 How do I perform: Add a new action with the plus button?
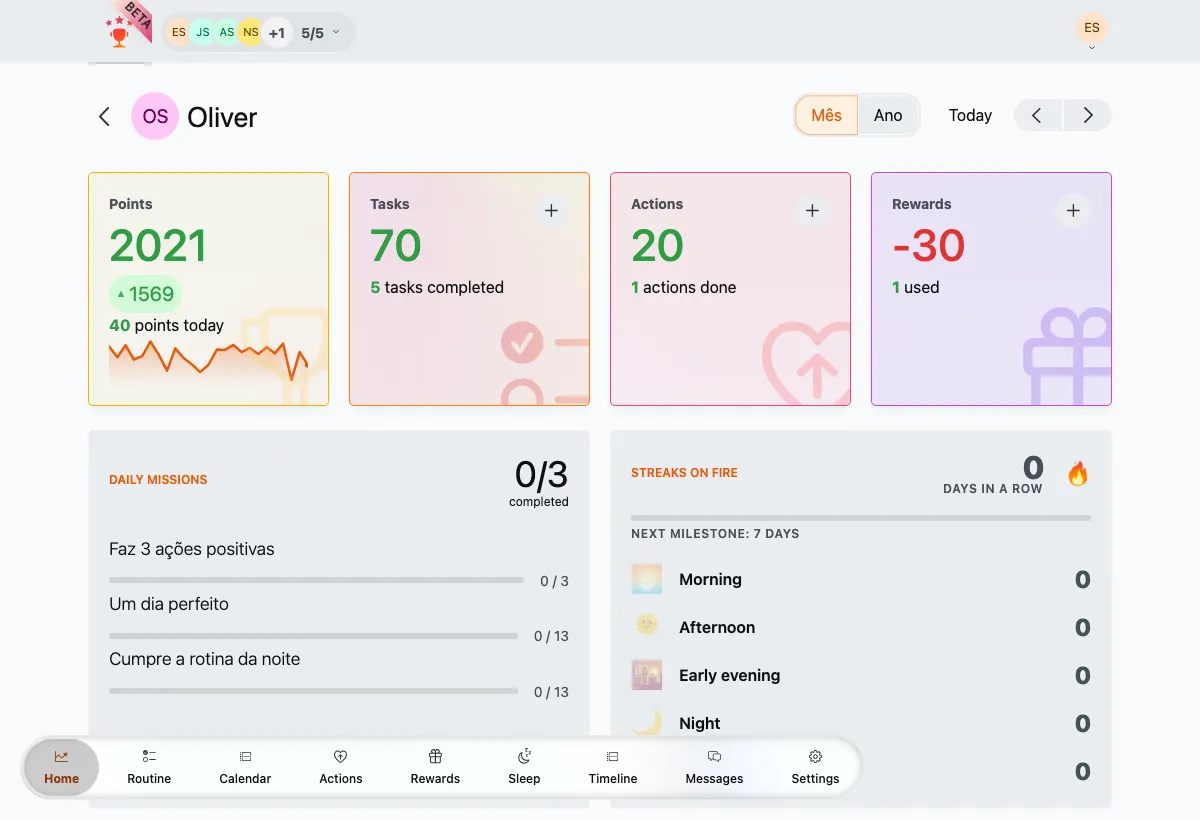point(812,211)
